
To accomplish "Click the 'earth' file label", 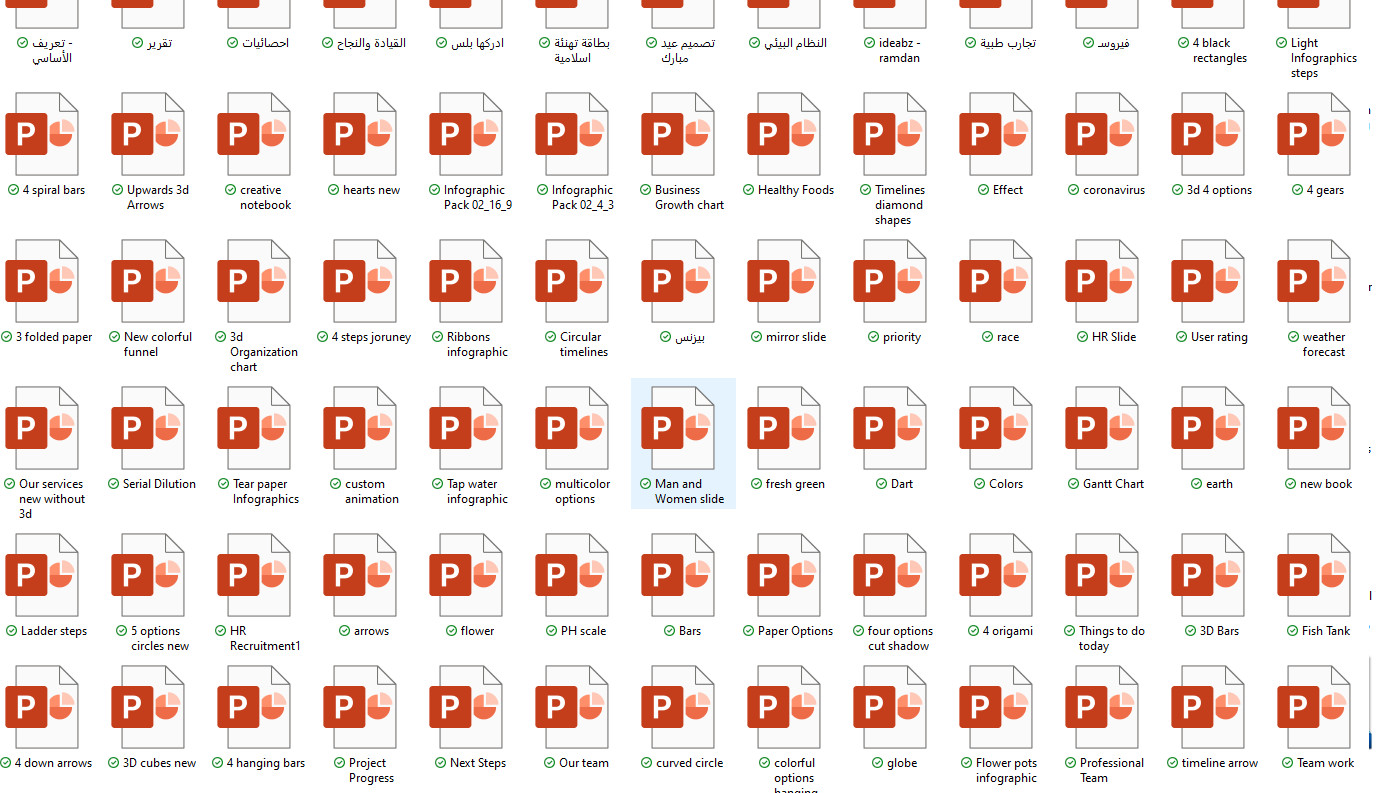I will (x=1219, y=484).
